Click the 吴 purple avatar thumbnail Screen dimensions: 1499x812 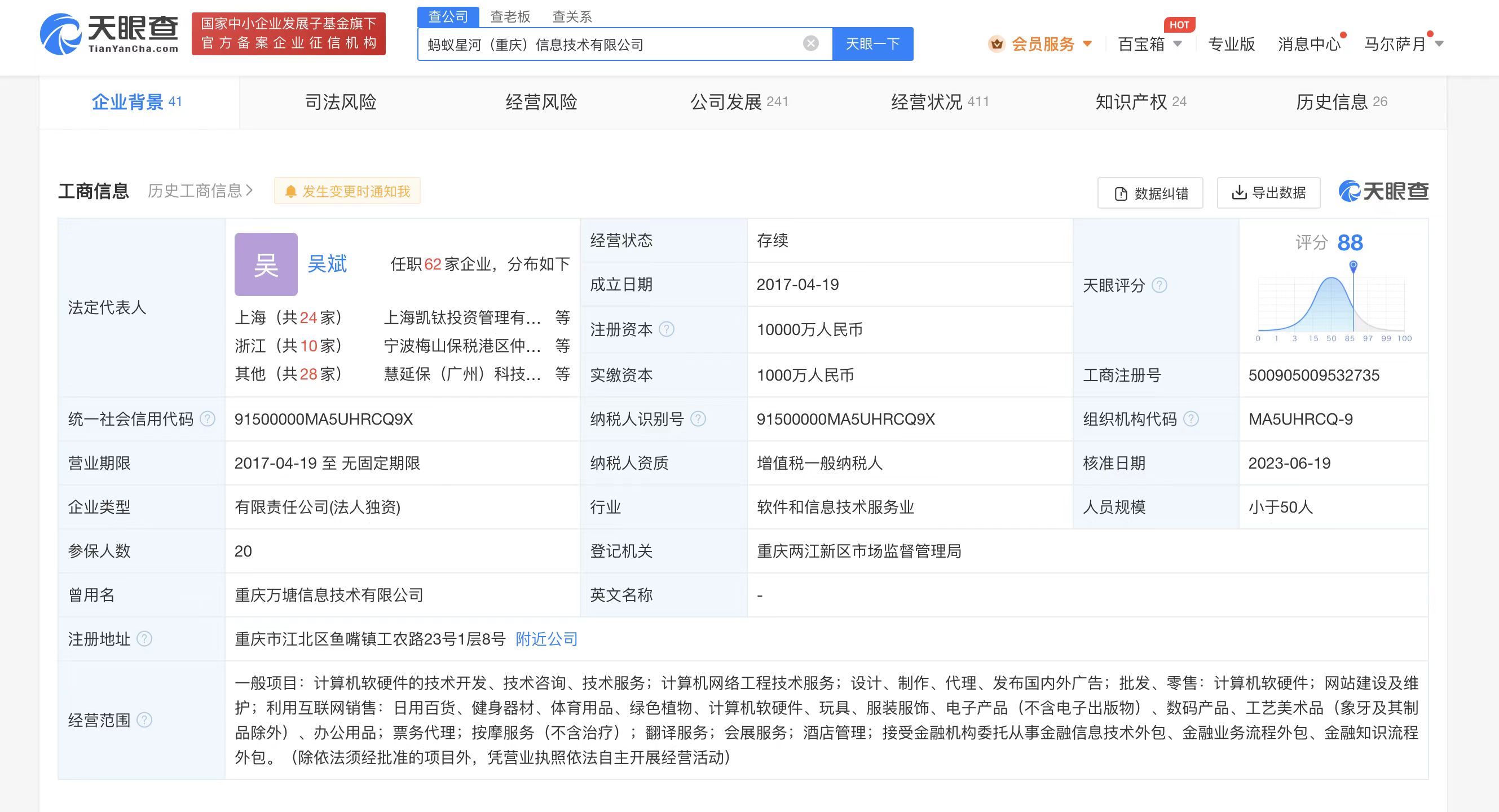pyautogui.click(x=266, y=264)
